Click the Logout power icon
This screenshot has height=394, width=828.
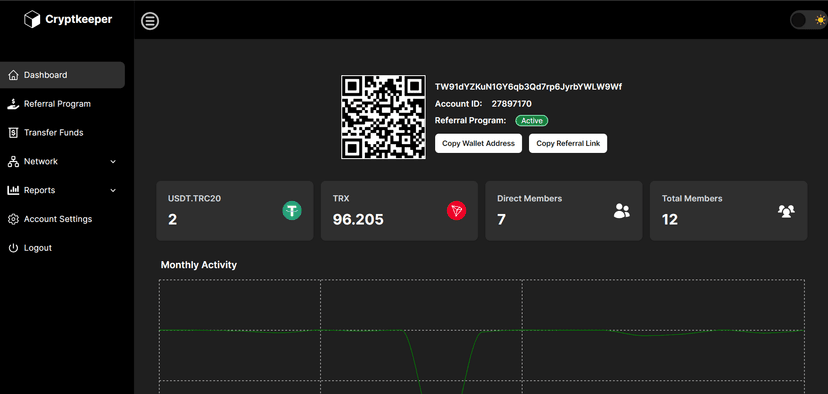(x=13, y=248)
